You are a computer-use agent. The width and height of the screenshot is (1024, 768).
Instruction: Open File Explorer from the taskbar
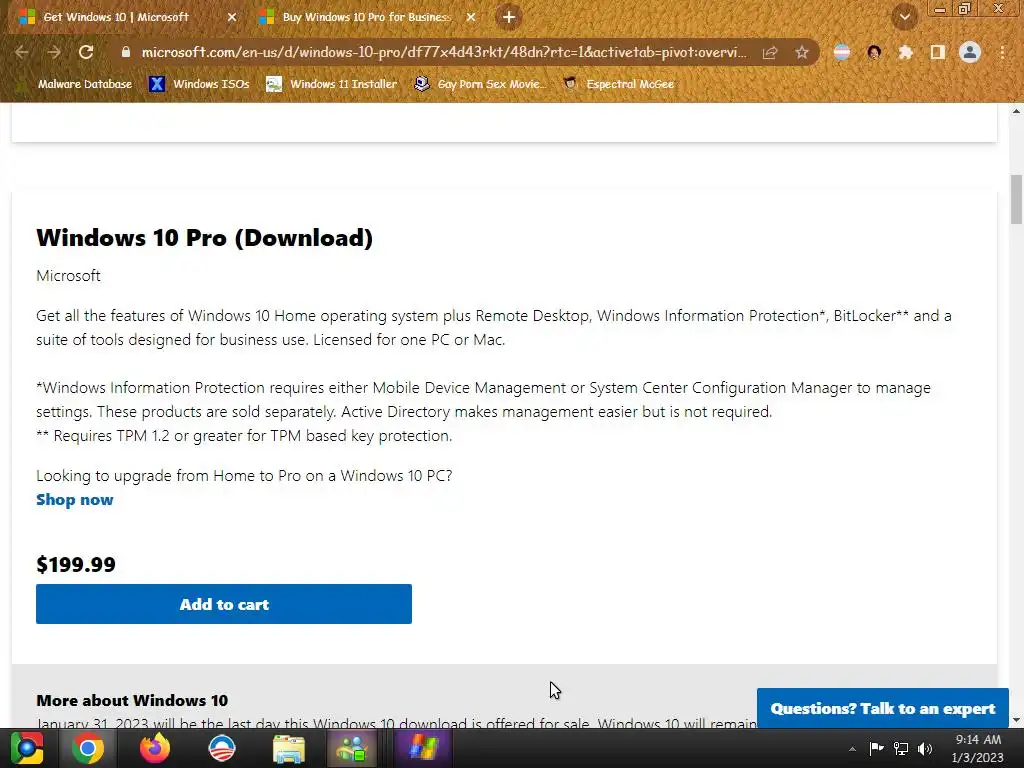pyautogui.click(x=289, y=749)
